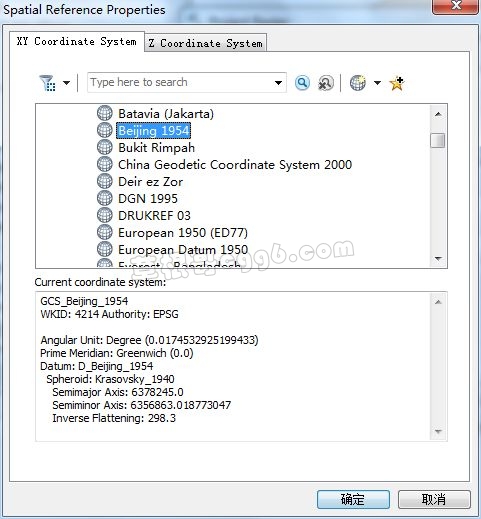Select the XY Coordinate System tab
Image resolution: width=481 pixels, height=519 pixels.
(x=77, y=41)
